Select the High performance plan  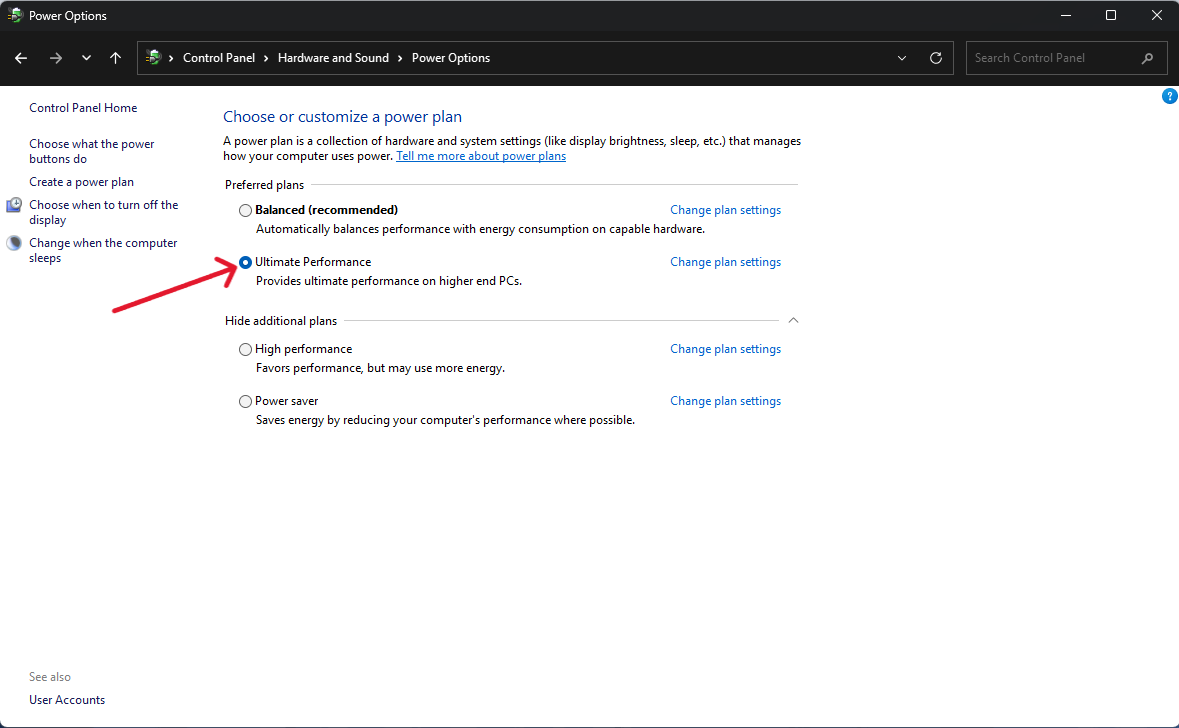point(245,349)
